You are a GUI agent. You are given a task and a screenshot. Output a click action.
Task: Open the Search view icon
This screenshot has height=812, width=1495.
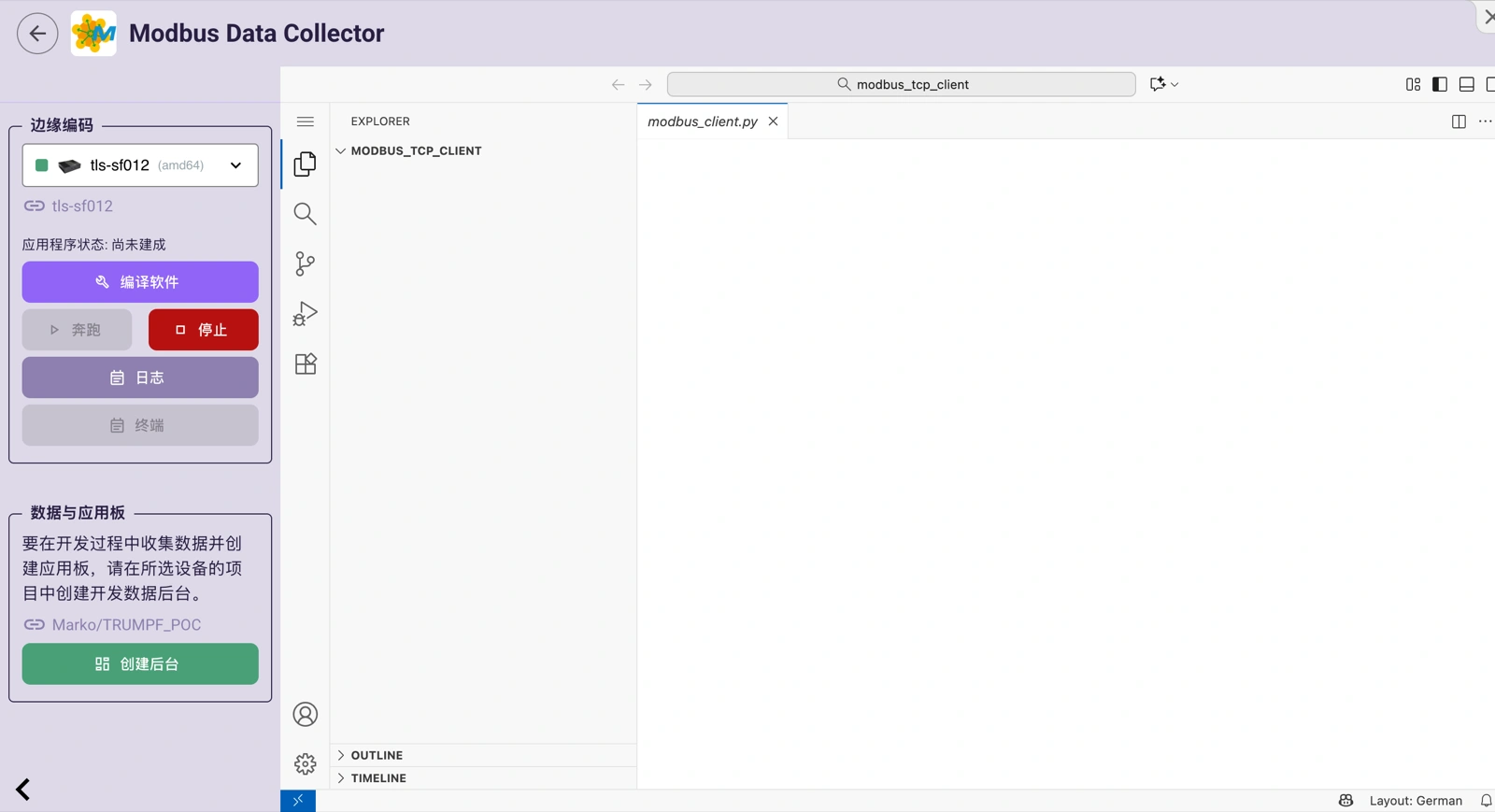coord(306,214)
